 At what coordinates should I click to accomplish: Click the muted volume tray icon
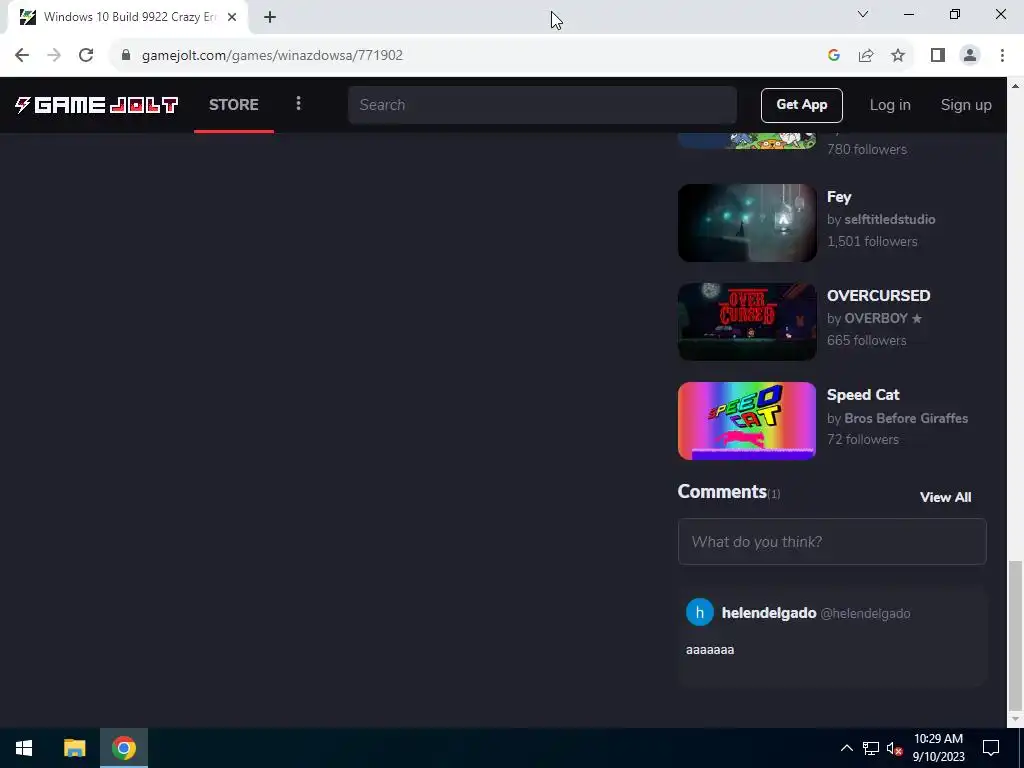click(894, 748)
